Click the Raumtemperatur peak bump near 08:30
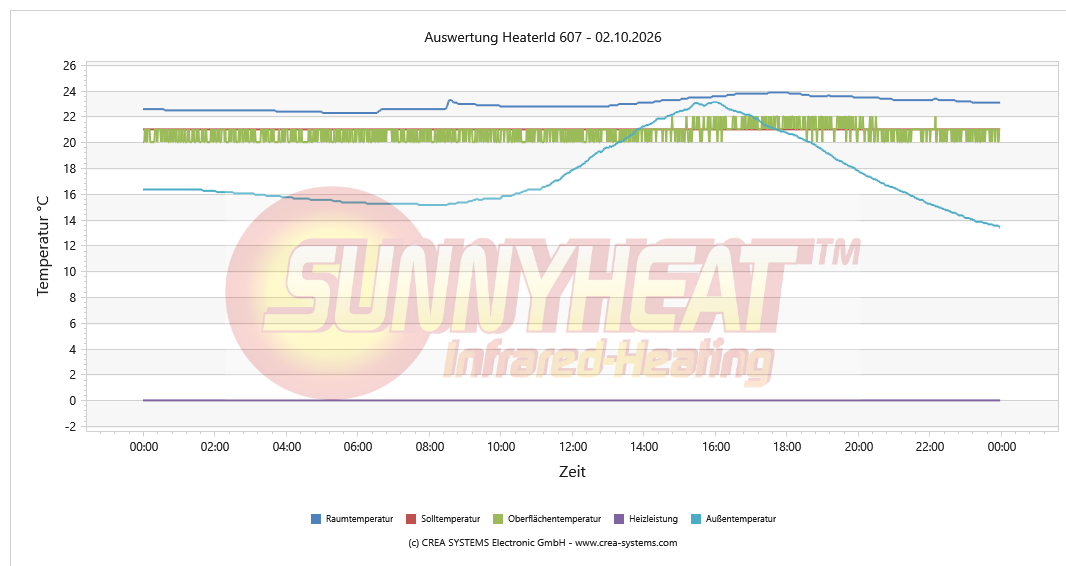Image resolution: width=1066 pixels, height=566 pixels. 449,101
